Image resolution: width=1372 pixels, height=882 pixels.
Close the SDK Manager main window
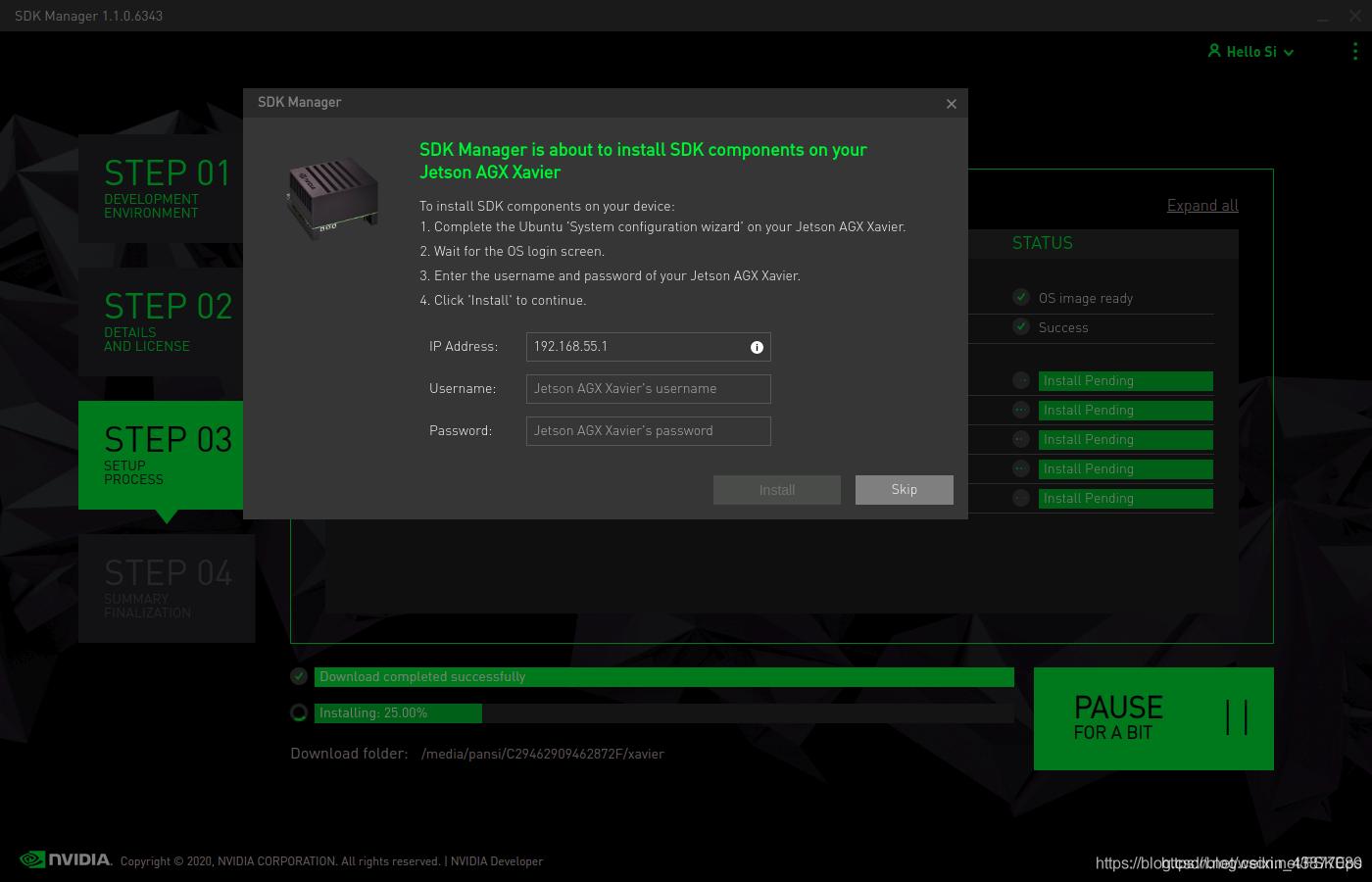click(1355, 16)
